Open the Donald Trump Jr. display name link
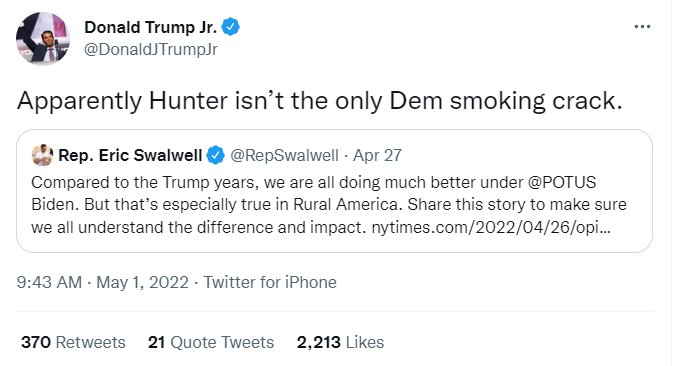The image size is (674, 366). (x=150, y=27)
